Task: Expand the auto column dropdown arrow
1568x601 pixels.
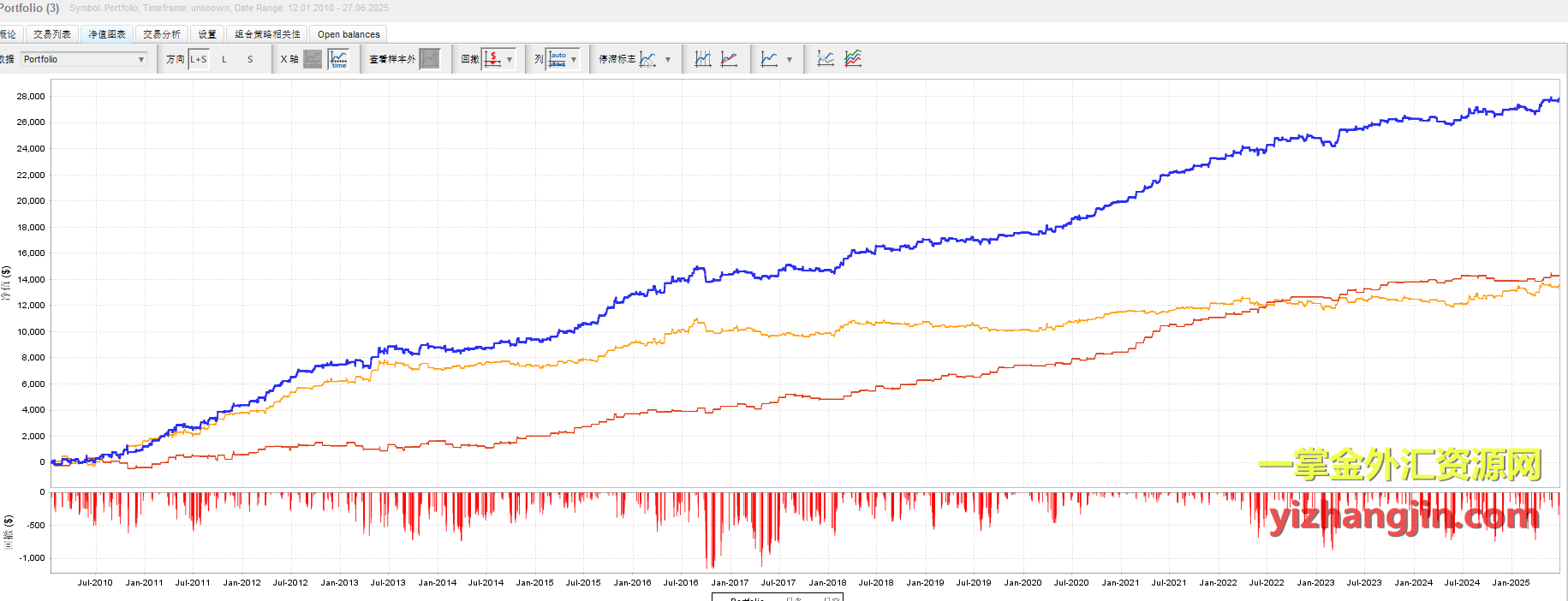Action: coord(574,59)
